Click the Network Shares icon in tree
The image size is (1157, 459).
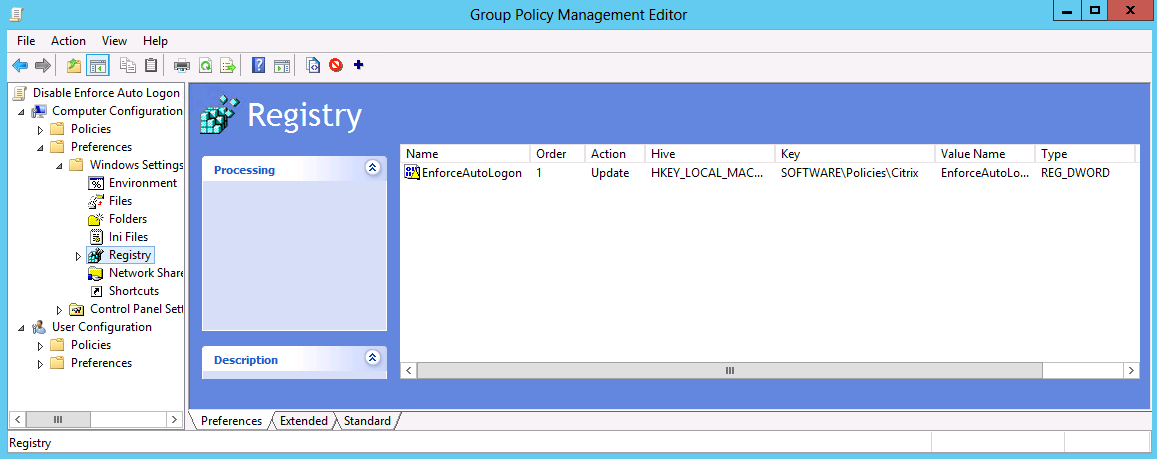tap(96, 273)
